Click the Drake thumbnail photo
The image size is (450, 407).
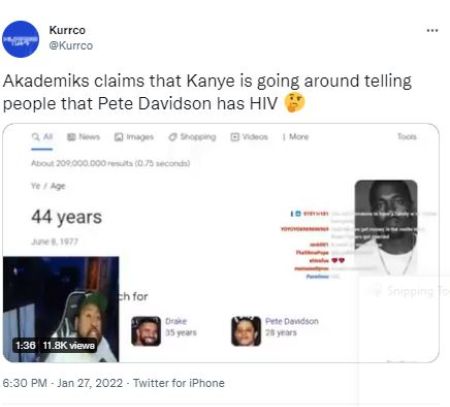[x=146, y=331]
